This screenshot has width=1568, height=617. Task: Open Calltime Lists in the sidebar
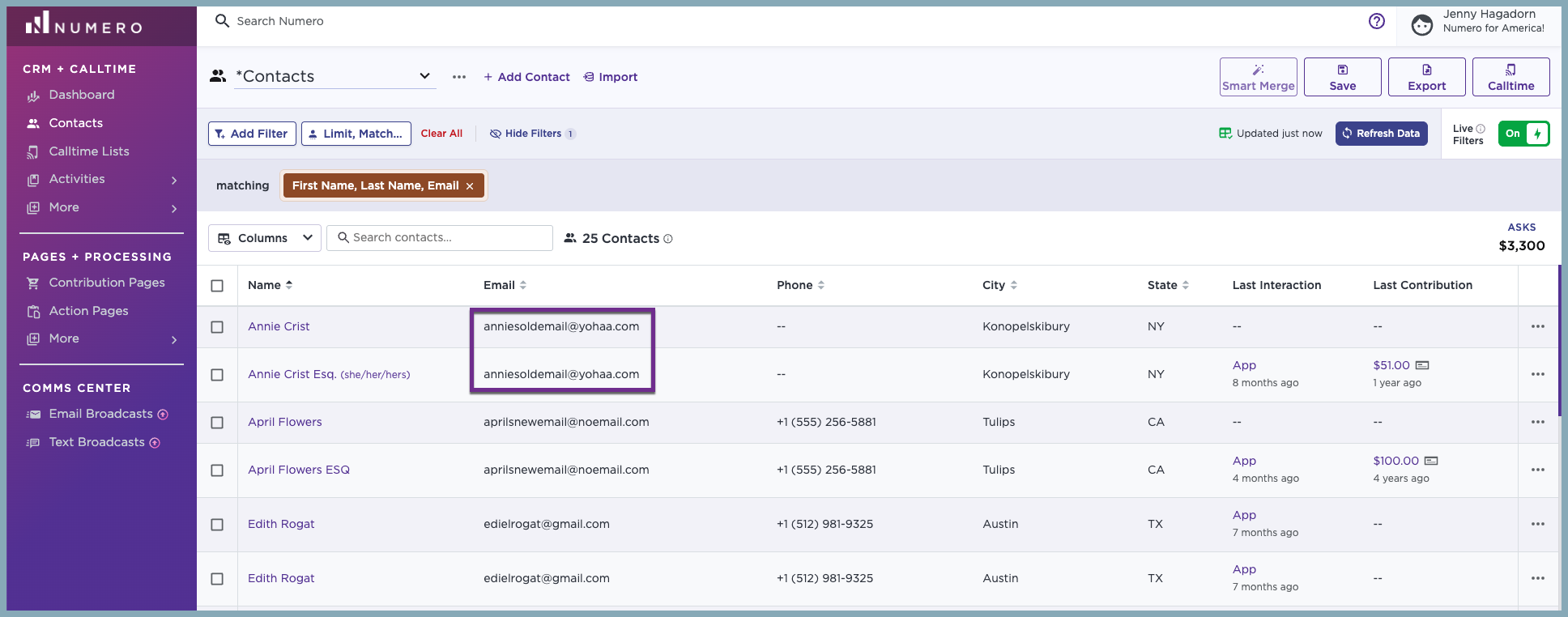tap(89, 151)
